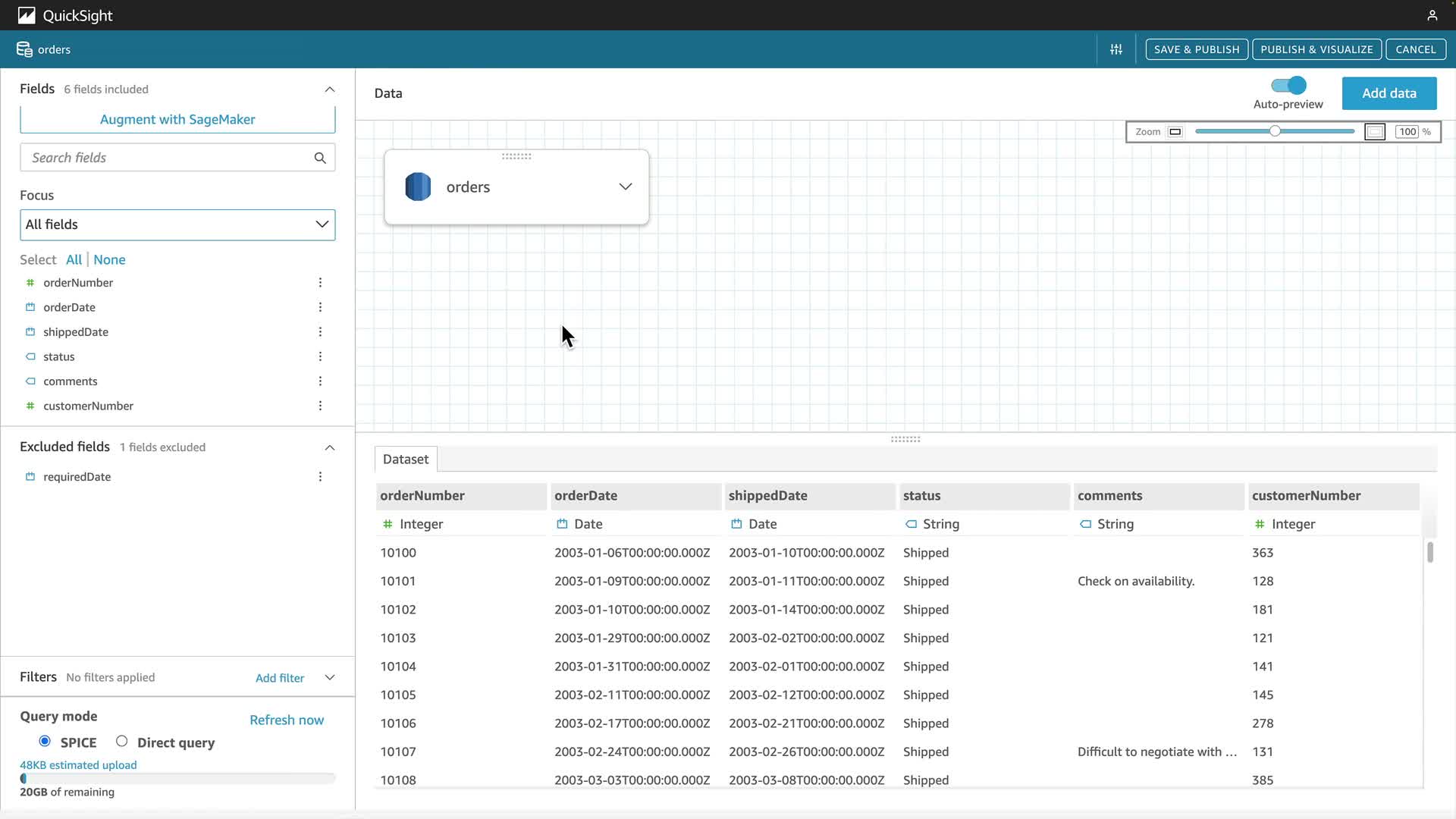The width and height of the screenshot is (1456, 819).
Task: Click the Add filter link
Action: [x=280, y=678]
